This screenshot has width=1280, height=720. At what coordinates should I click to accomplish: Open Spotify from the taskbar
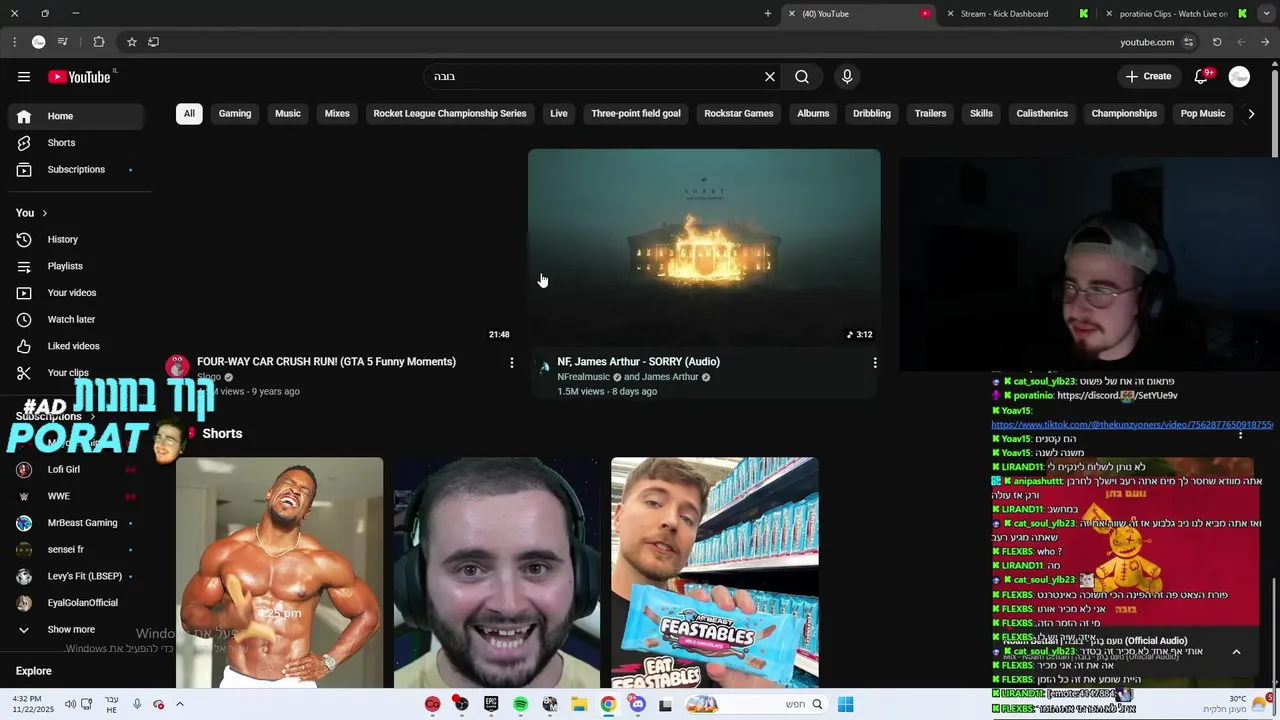pos(521,704)
